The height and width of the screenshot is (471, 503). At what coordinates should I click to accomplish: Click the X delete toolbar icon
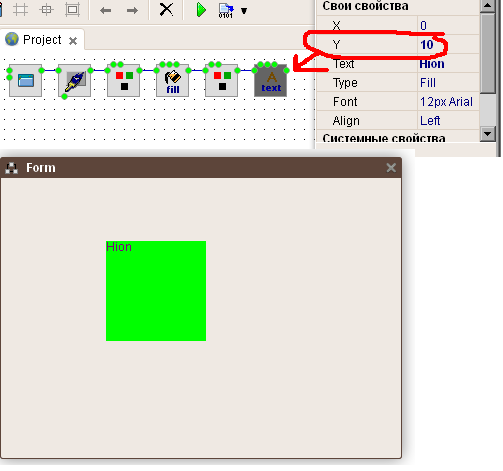coord(166,10)
